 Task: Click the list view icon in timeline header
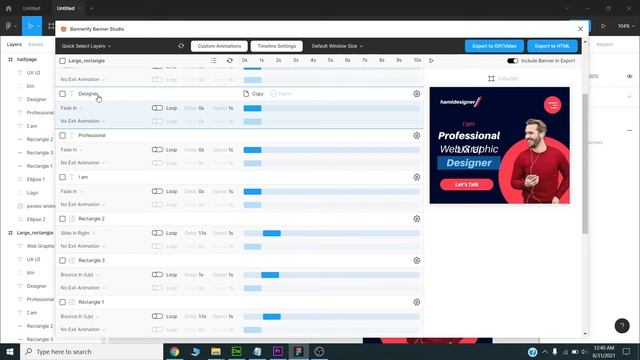tap(213, 60)
